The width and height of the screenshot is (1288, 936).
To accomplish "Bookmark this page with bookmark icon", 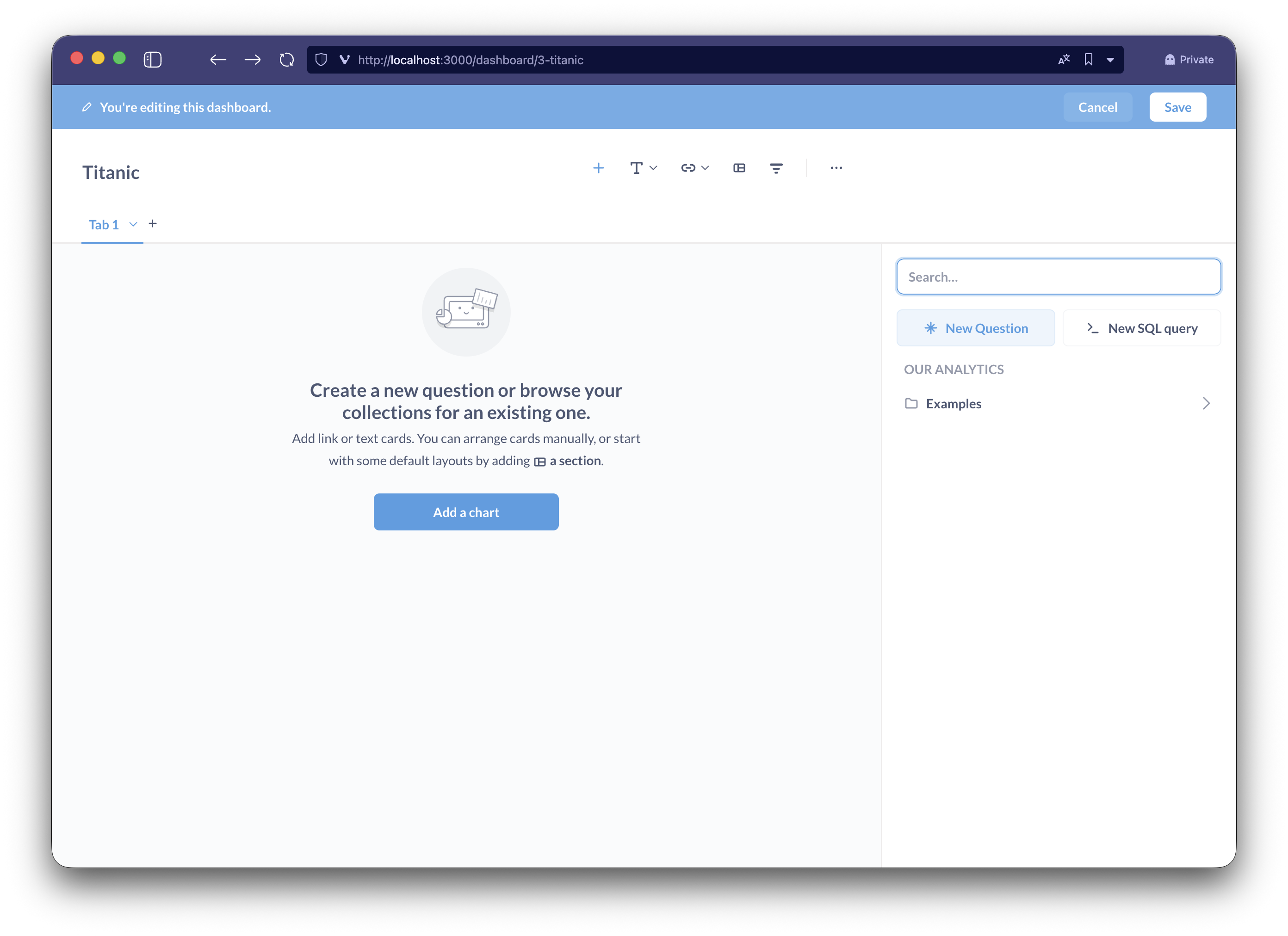I will (x=1088, y=60).
